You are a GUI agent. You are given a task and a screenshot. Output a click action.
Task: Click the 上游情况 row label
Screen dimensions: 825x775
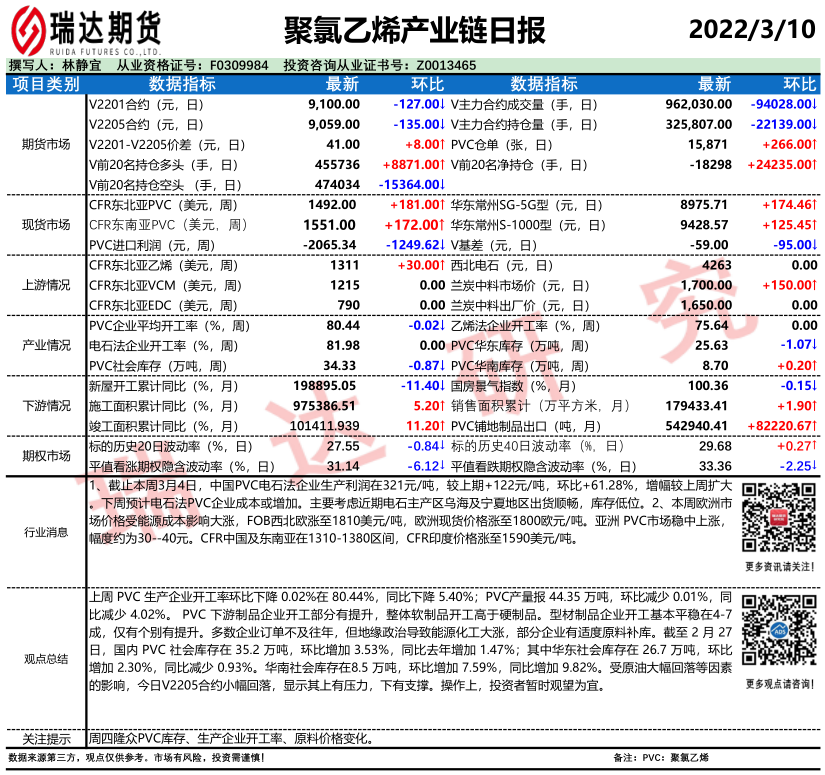[x=46, y=285]
